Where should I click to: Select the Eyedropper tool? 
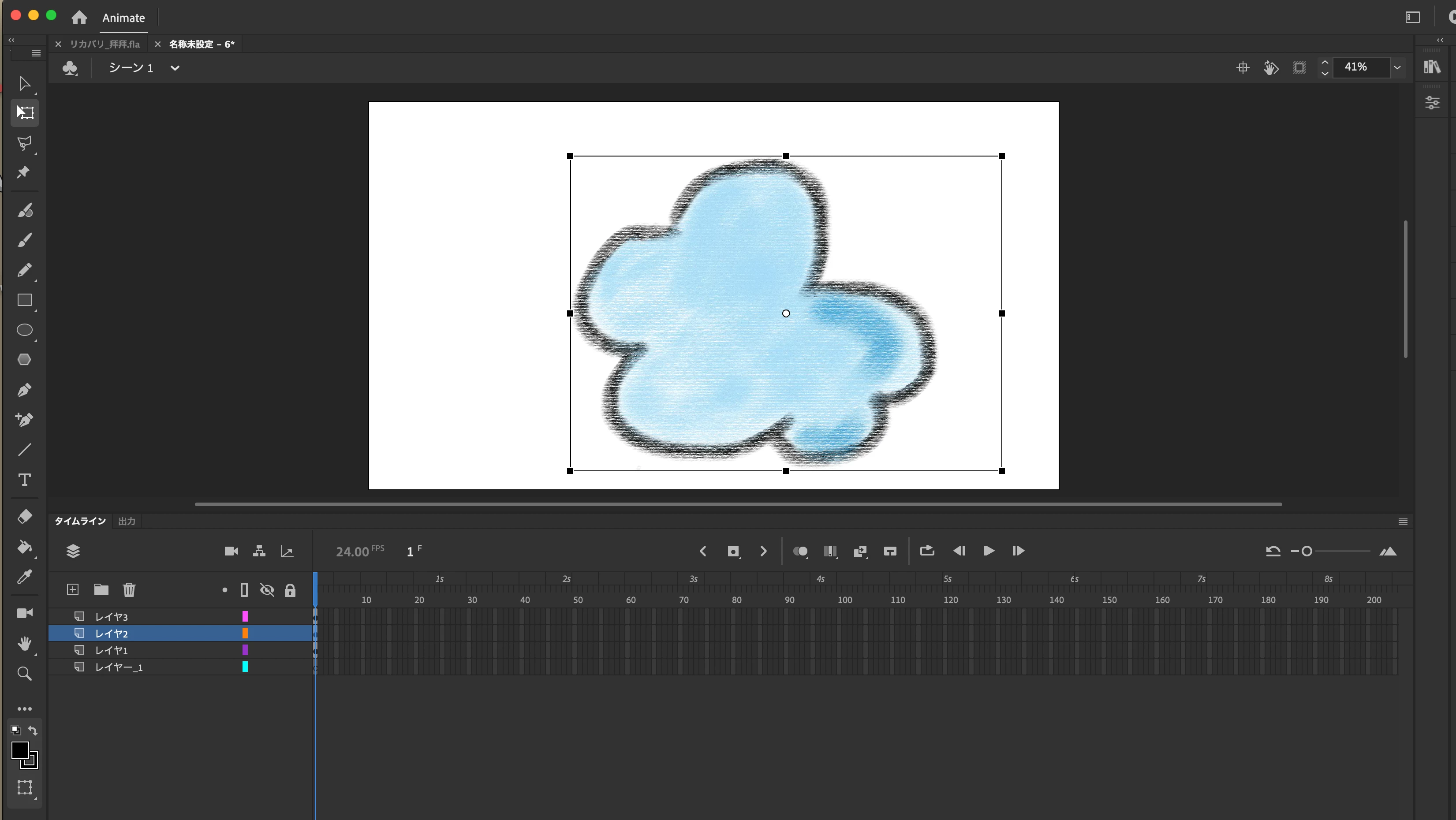(x=24, y=577)
